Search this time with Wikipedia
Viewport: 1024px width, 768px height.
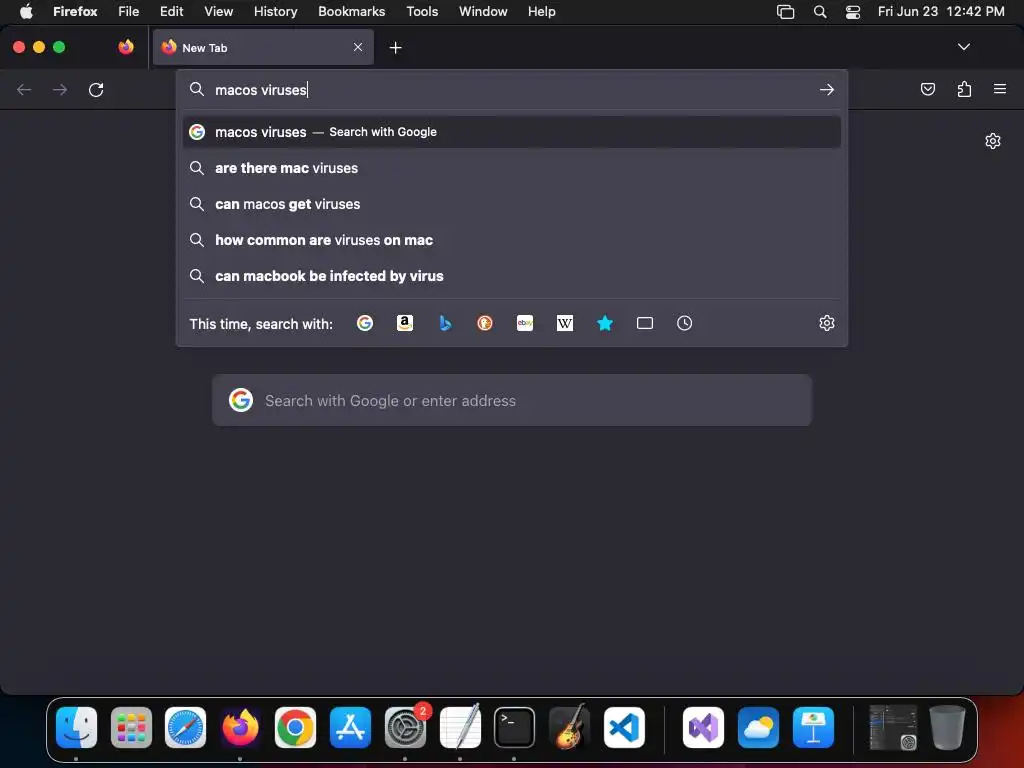click(x=565, y=323)
